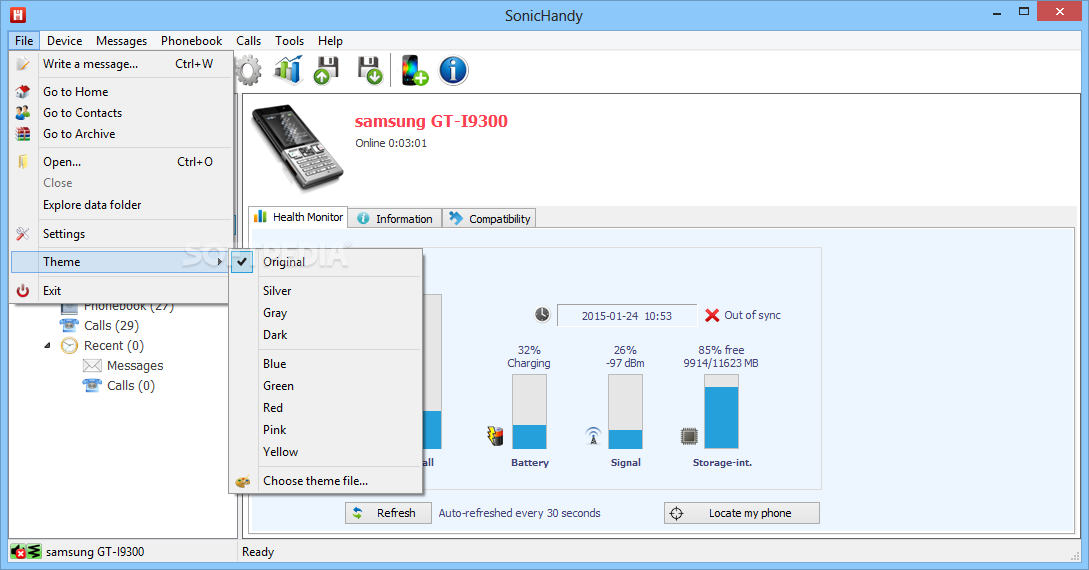Click the archive icon beside Go to Archive
Image resolution: width=1089 pixels, height=570 pixels.
coord(23,133)
